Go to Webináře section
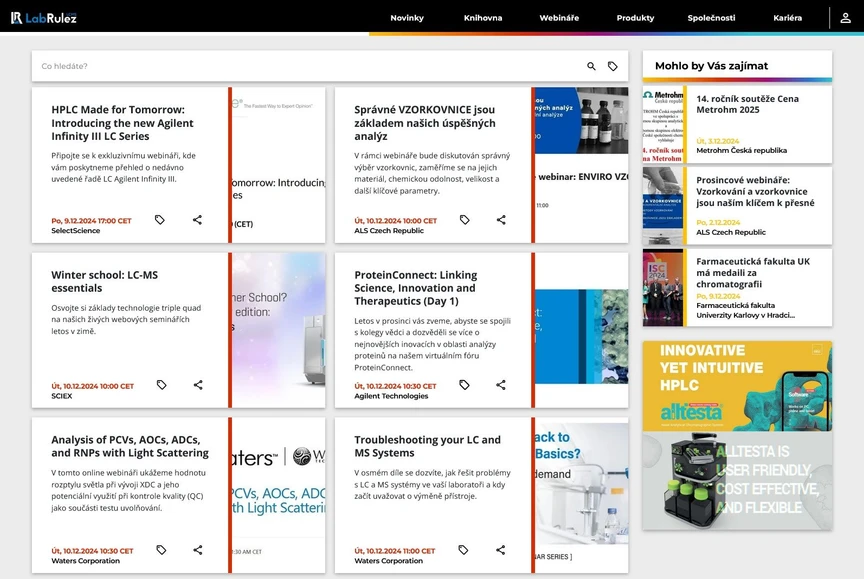The image size is (864, 579). click(559, 18)
